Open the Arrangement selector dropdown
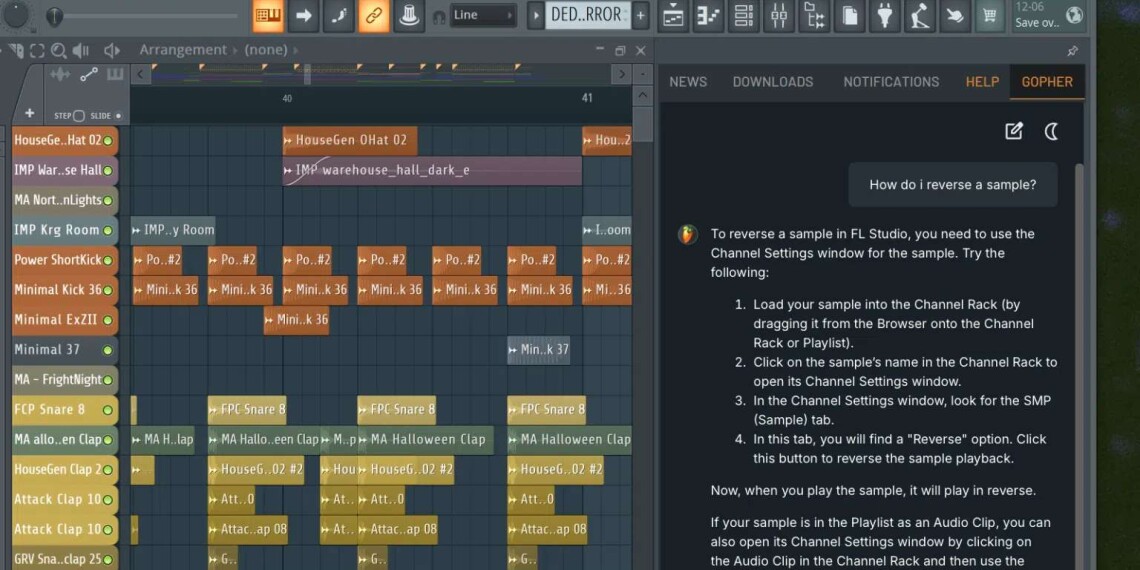The width and height of the screenshot is (1140, 570). (184, 50)
